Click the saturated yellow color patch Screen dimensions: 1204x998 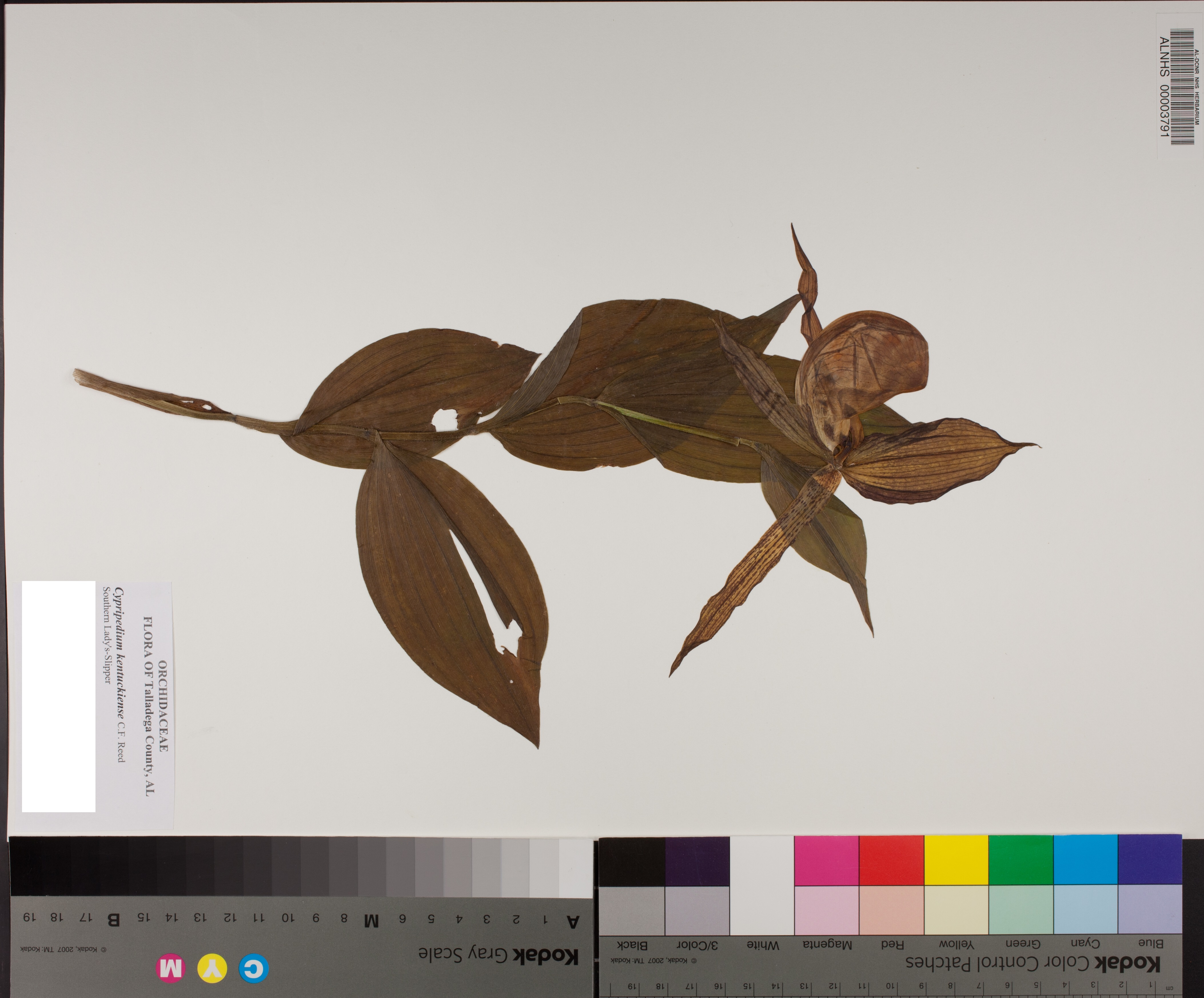(956, 860)
